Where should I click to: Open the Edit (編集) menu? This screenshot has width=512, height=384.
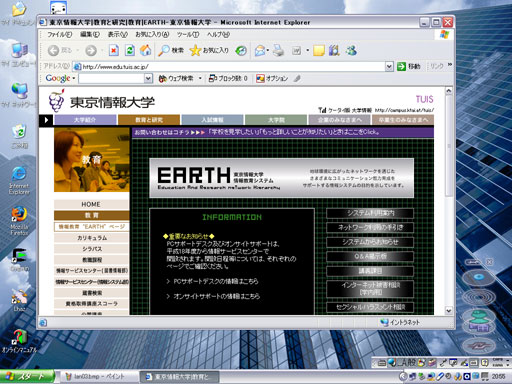click(x=90, y=34)
